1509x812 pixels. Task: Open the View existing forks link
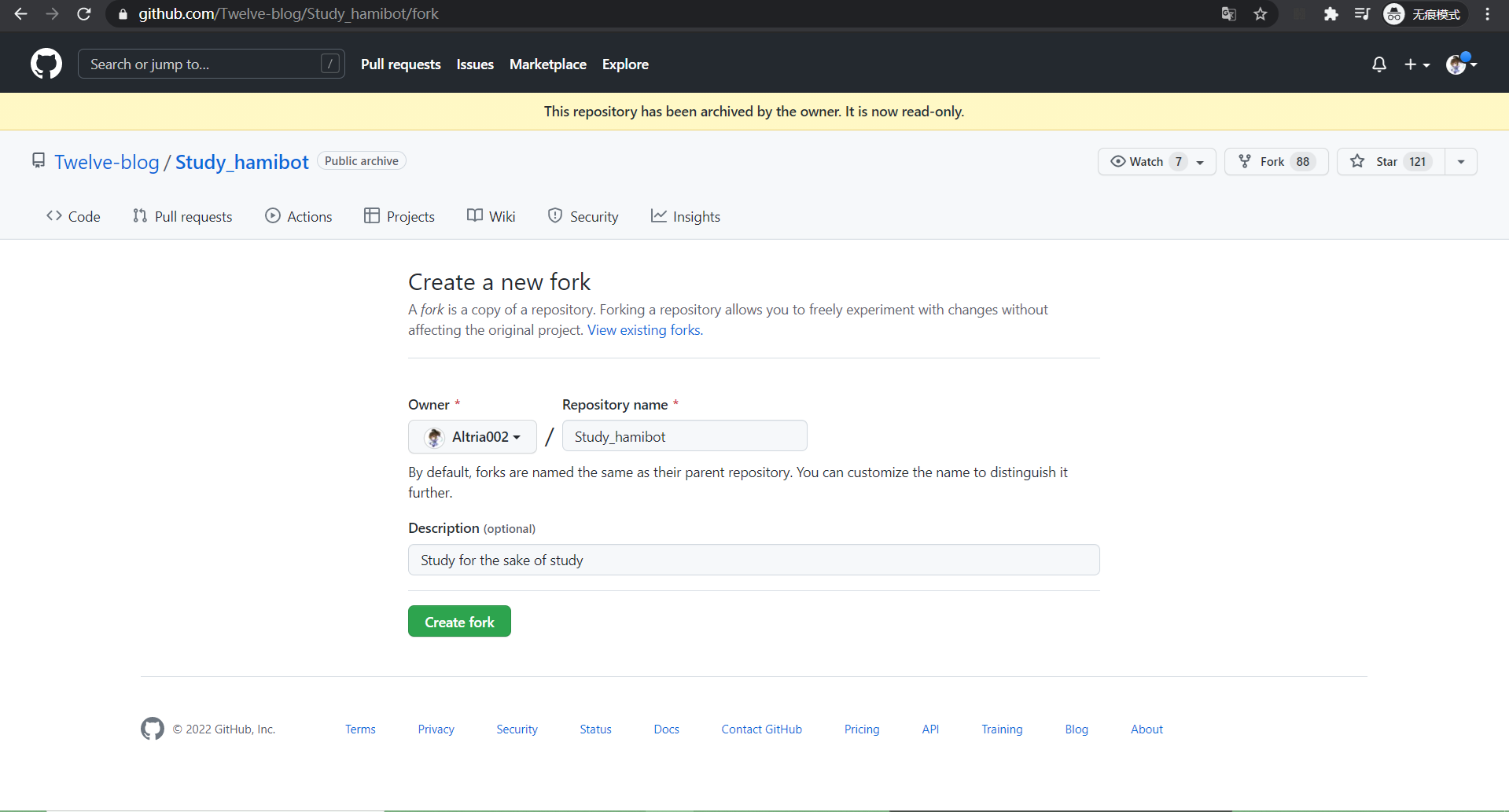[645, 330]
